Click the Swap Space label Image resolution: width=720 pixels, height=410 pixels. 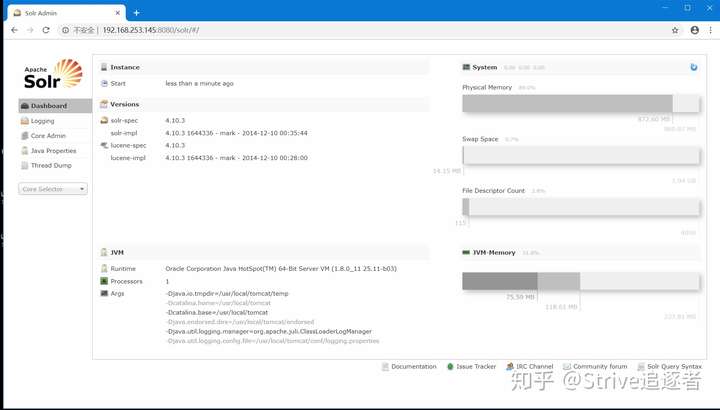pos(480,139)
